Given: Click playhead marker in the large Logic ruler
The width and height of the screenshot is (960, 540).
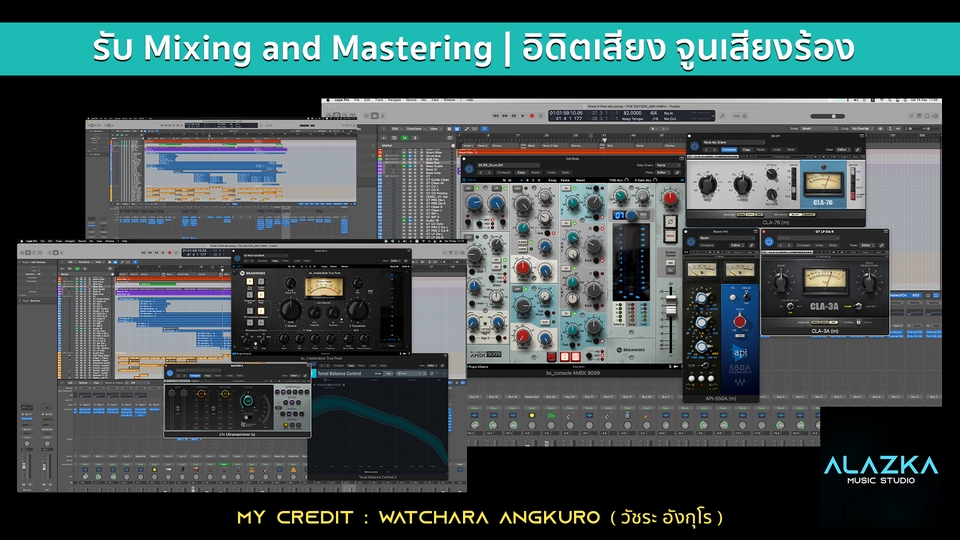Looking at the screenshot, I should [x=604, y=140].
